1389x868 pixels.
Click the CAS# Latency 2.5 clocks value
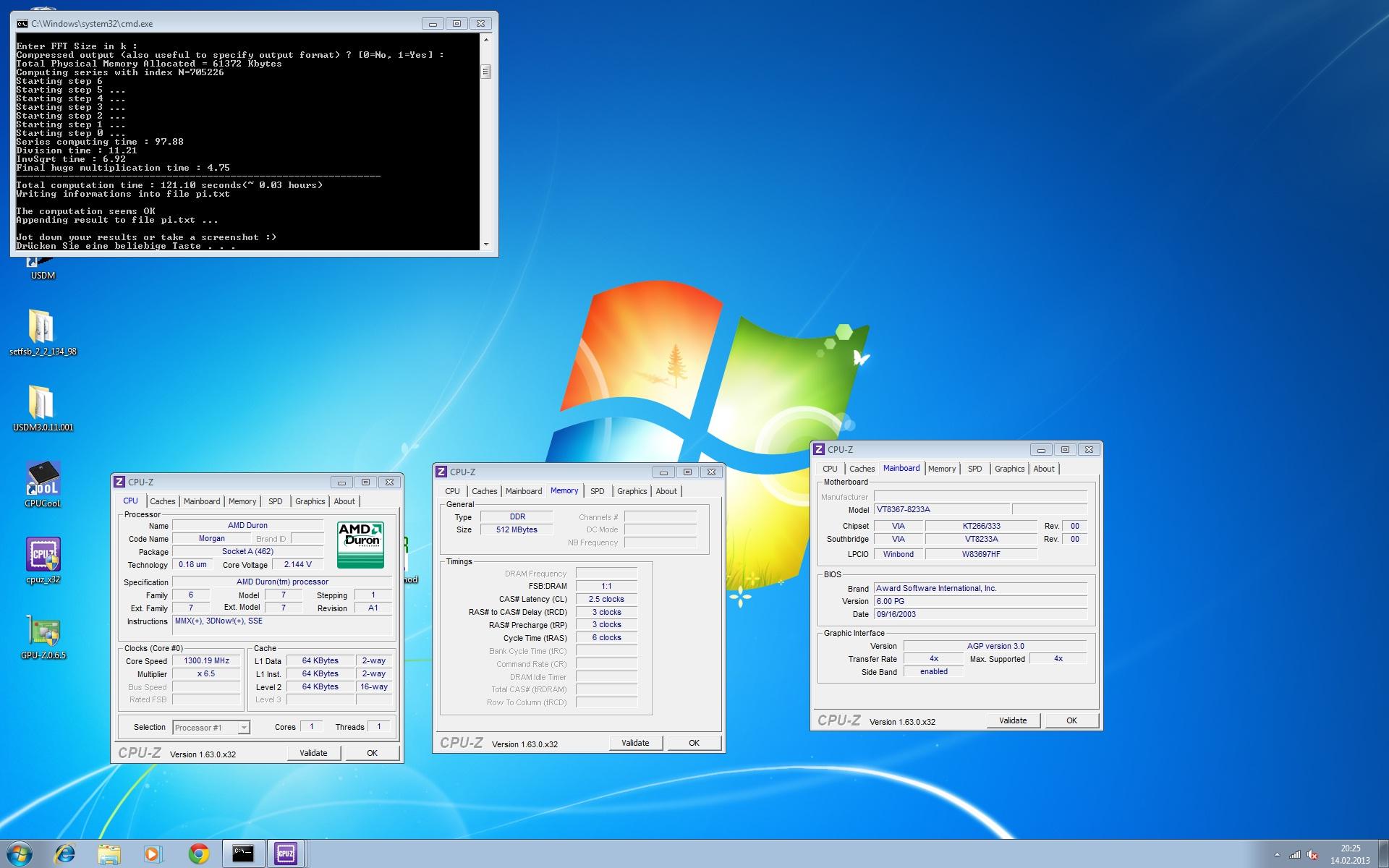pyautogui.click(x=606, y=599)
